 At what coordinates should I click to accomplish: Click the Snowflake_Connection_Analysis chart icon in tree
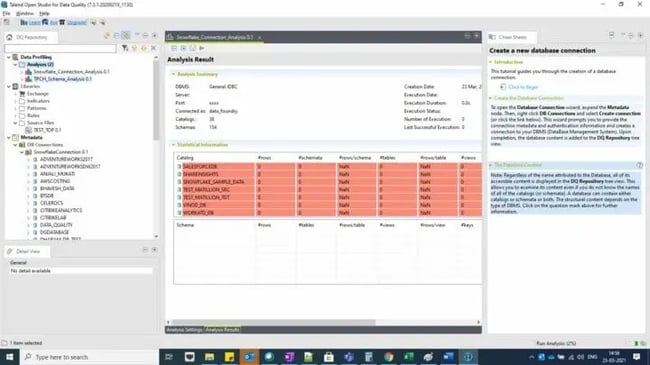click(29, 72)
